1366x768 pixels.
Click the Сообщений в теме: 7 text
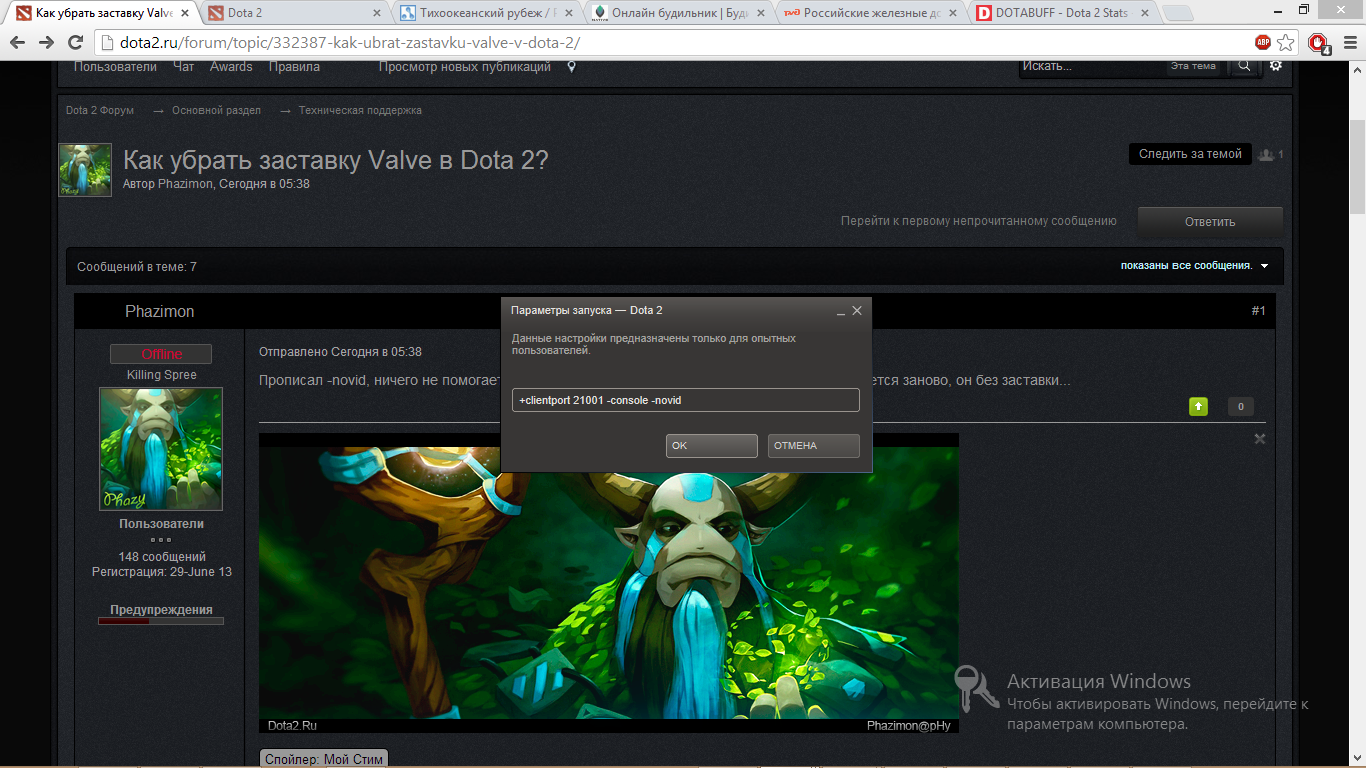(x=137, y=267)
